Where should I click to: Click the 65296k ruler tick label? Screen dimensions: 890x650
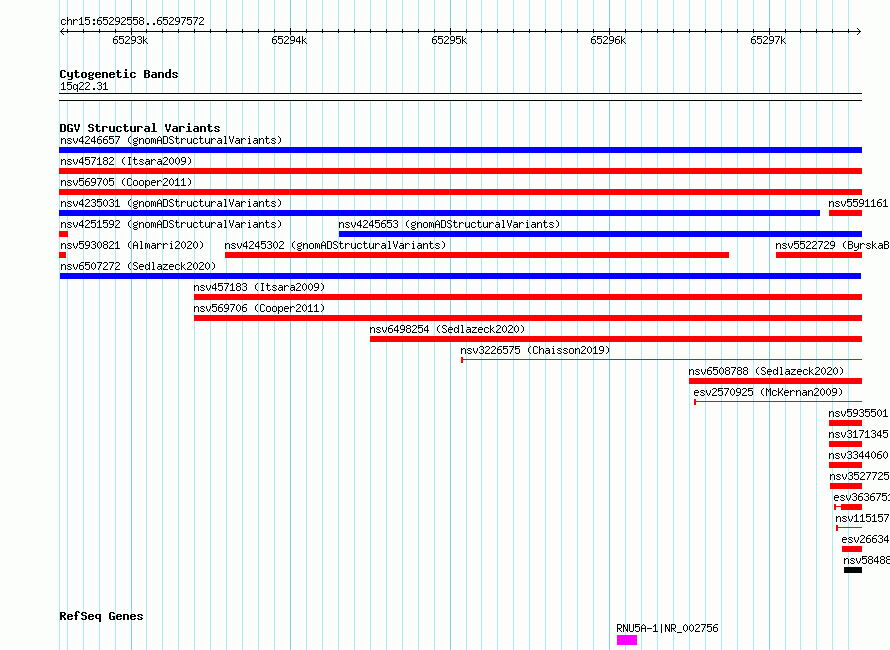click(x=608, y=40)
